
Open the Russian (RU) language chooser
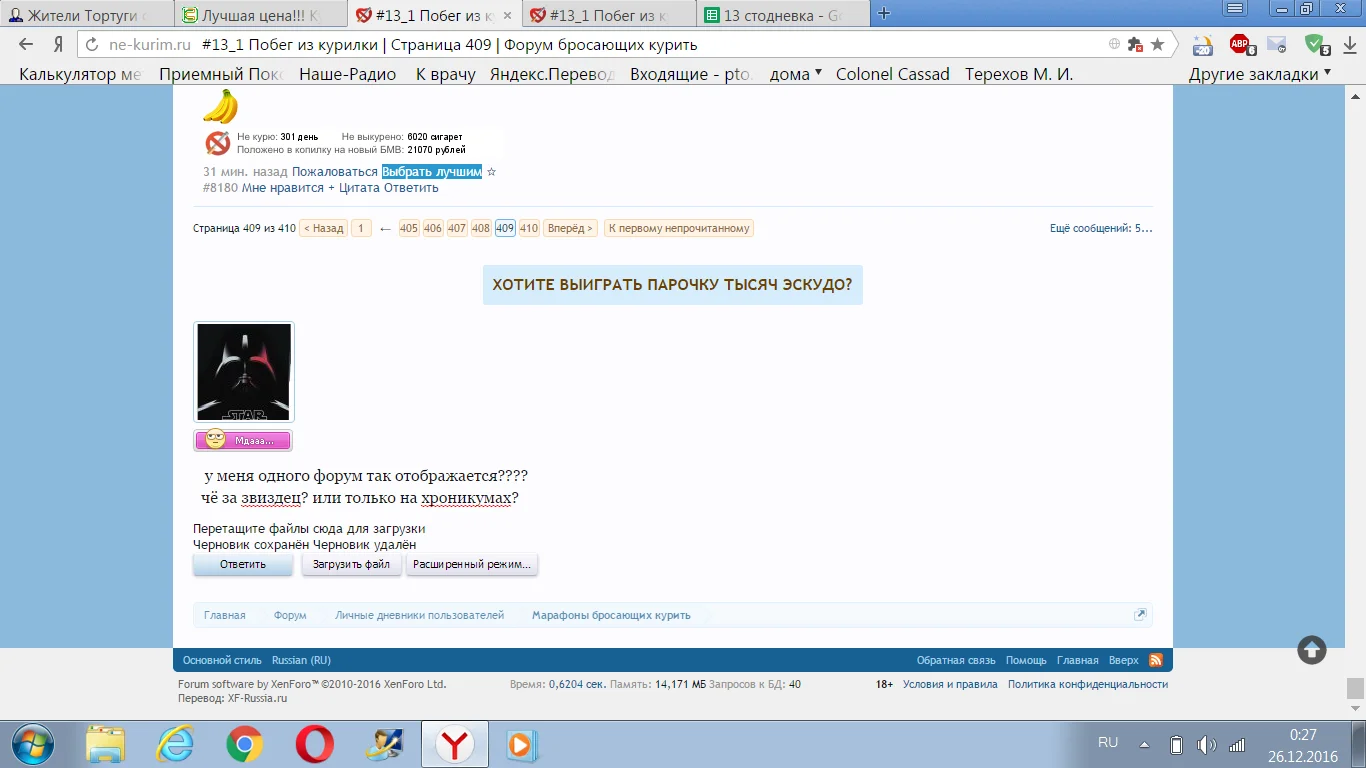pyautogui.click(x=301, y=660)
